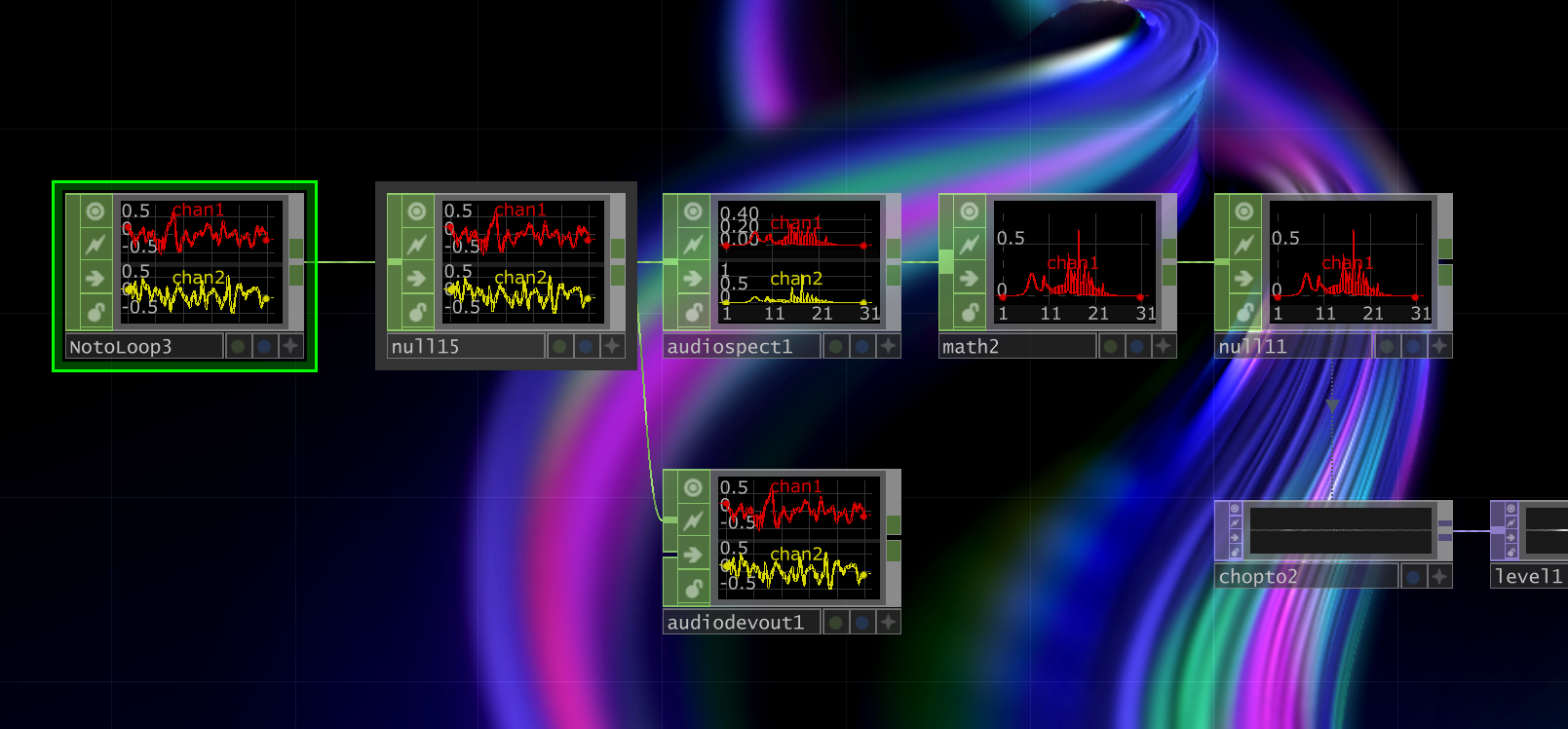Click the green dot flag under null11

pyautogui.click(x=1387, y=346)
